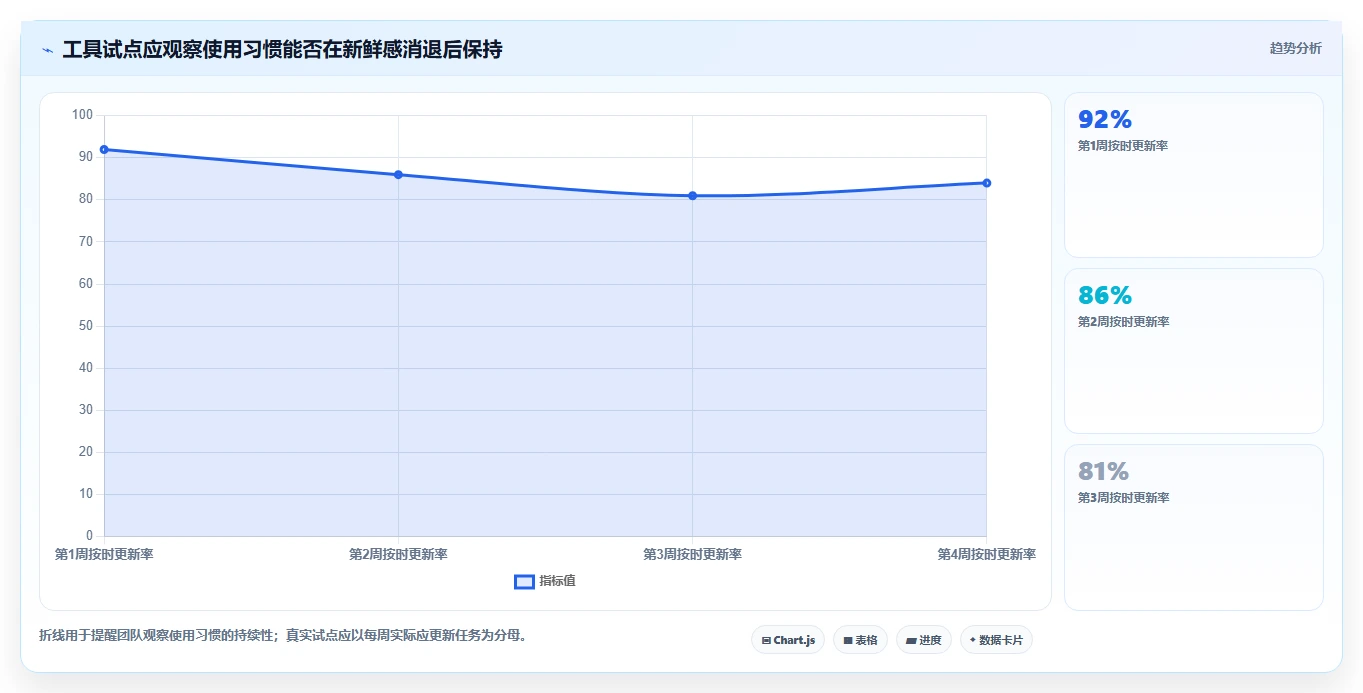Click the 趋势分析 label in header
Screen dimensions: 1363x693
tap(1295, 48)
